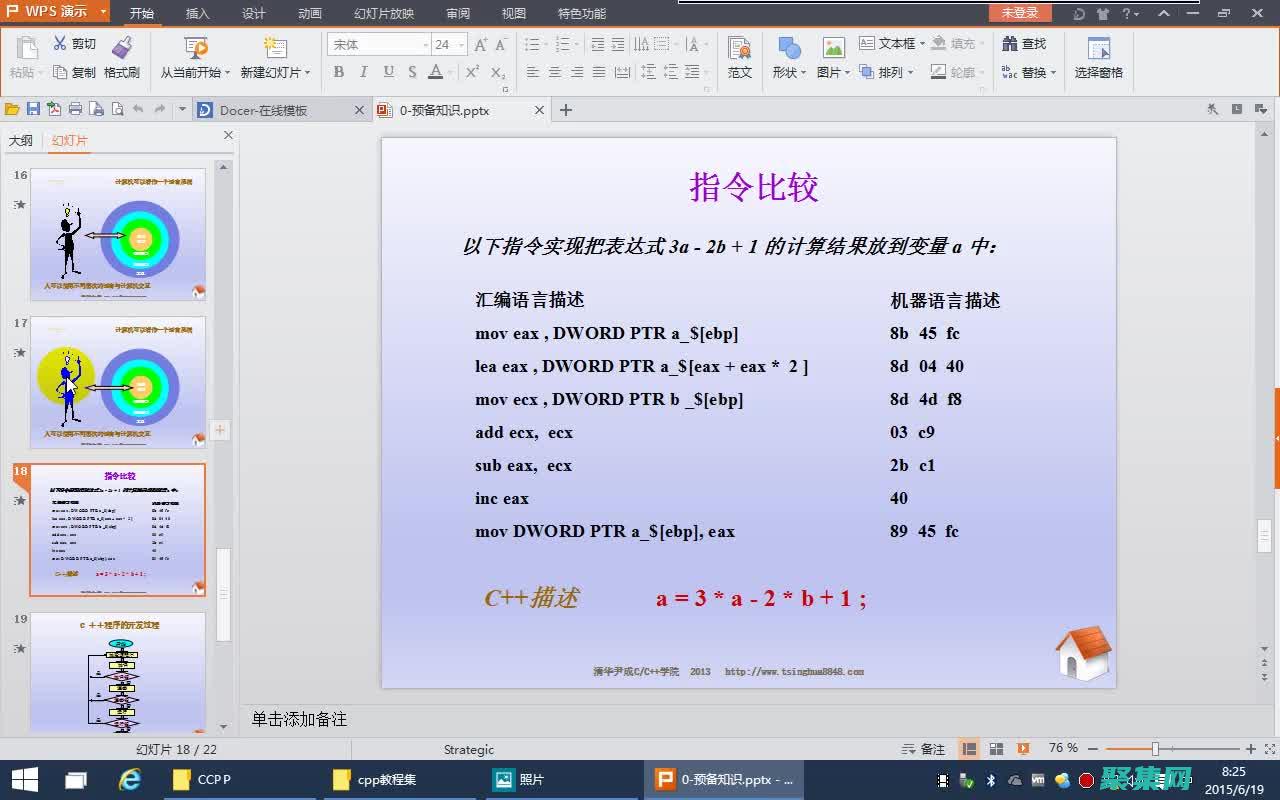
Task: Open the 范文 gallery icon
Action: [740, 55]
